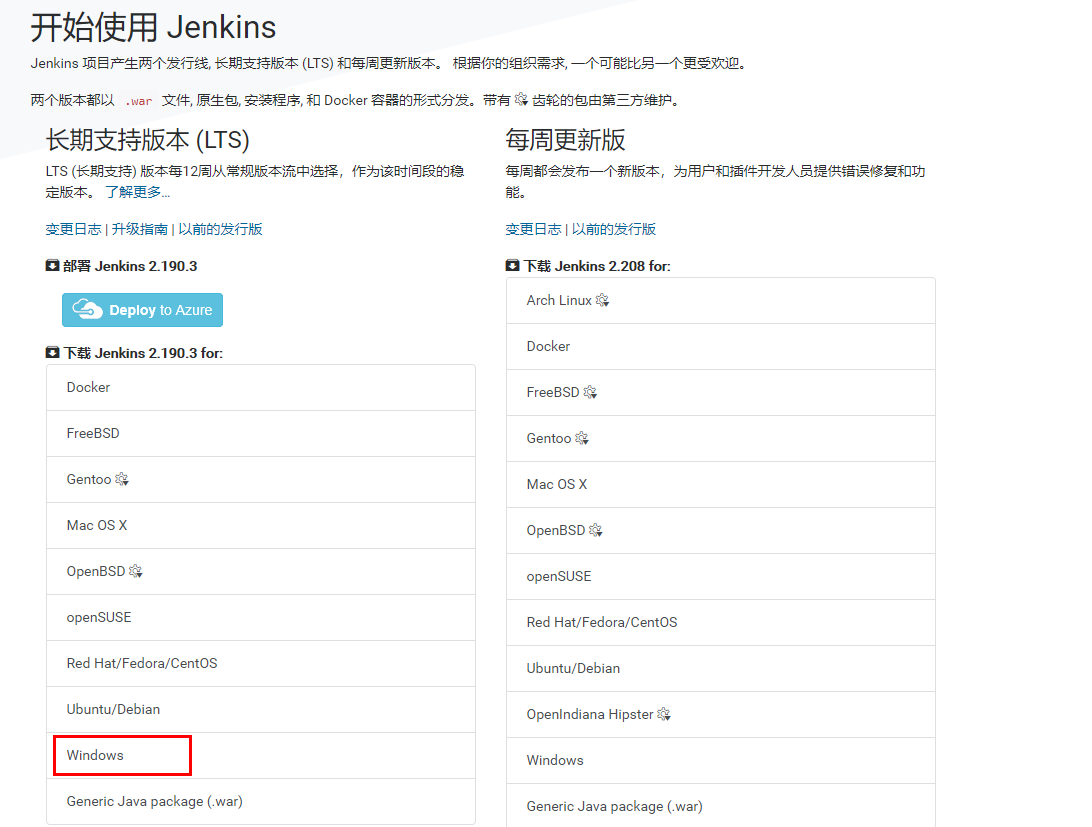Click the gear icon beside LTS Gentoo
Image resolution: width=1092 pixels, height=827 pixels.
(x=122, y=479)
